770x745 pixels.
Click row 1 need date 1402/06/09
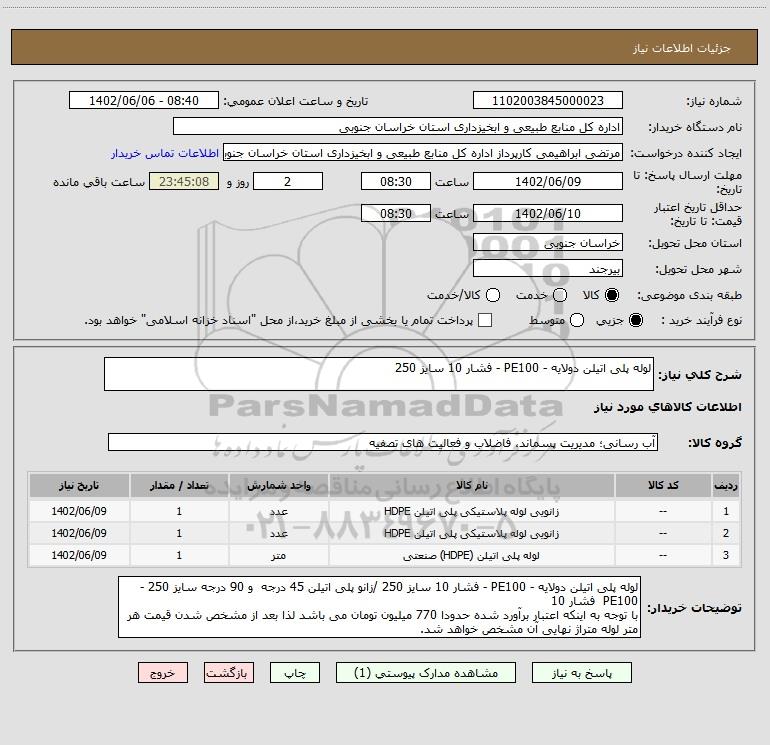(x=79, y=511)
